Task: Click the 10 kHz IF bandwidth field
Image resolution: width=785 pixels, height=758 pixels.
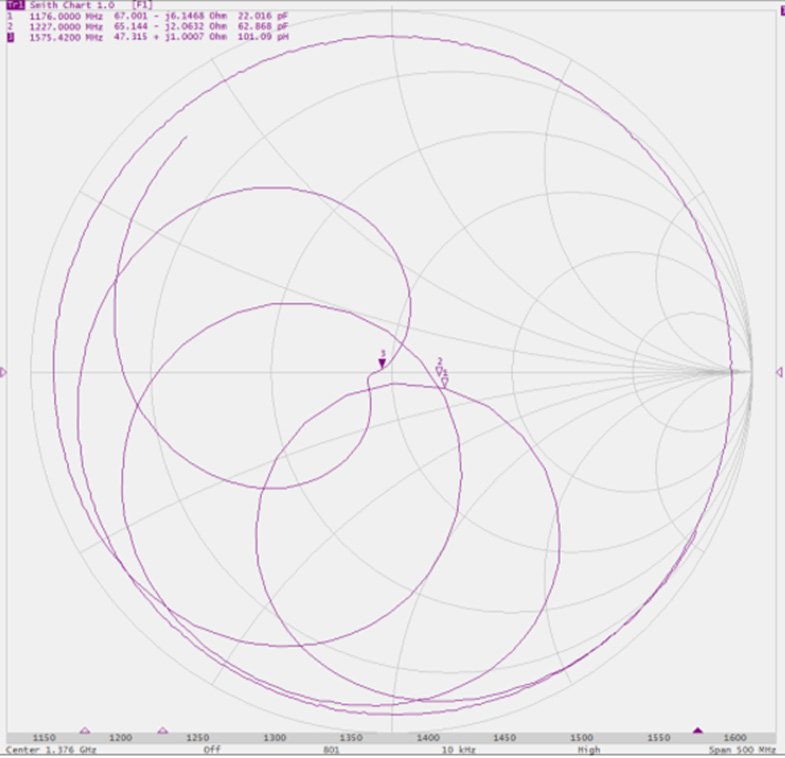Action: click(459, 749)
